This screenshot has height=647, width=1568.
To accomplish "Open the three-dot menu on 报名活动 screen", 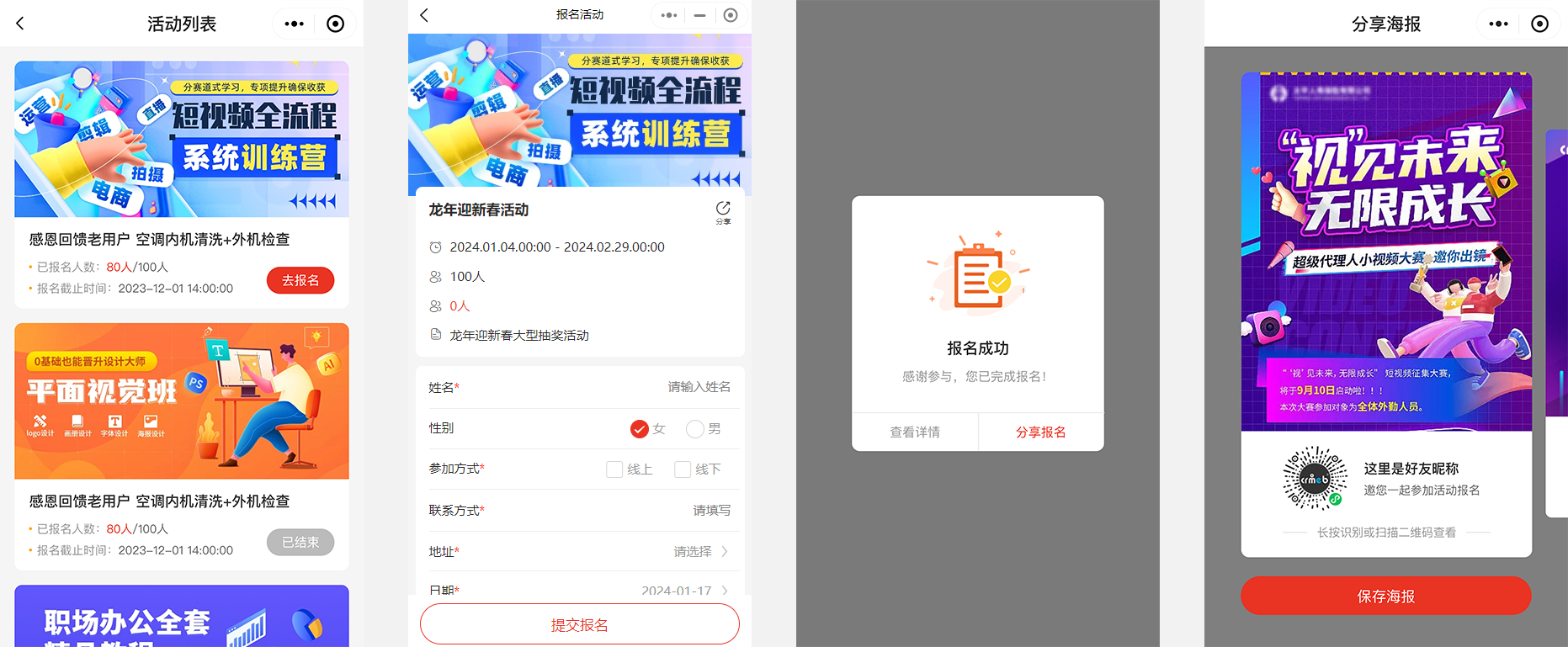I will coord(669,15).
